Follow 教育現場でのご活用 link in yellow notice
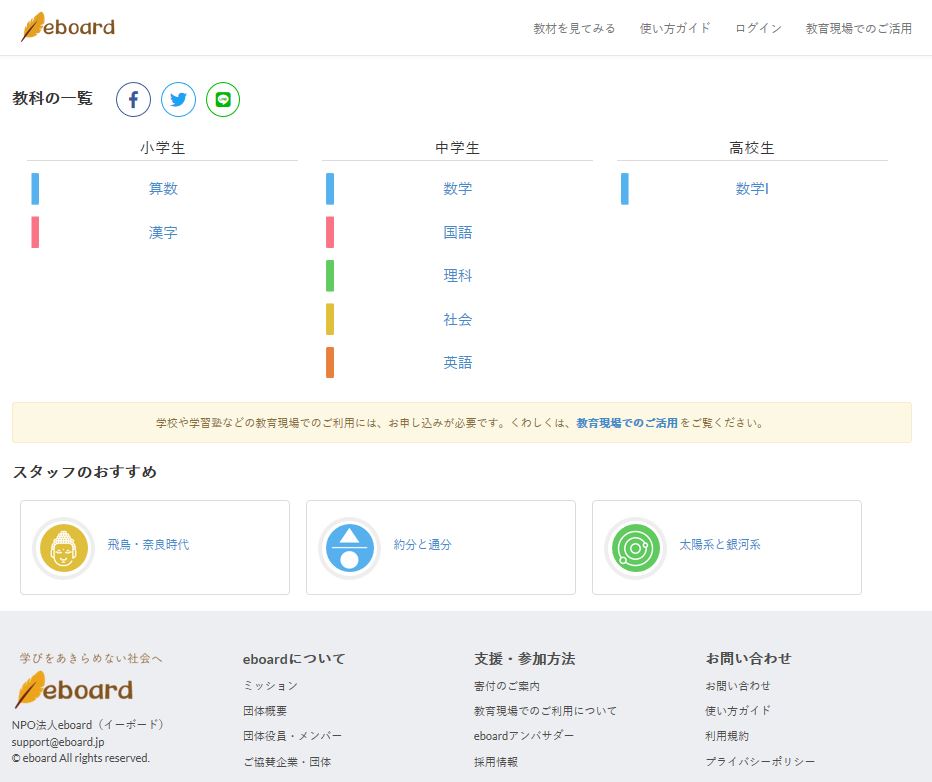 pos(627,423)
